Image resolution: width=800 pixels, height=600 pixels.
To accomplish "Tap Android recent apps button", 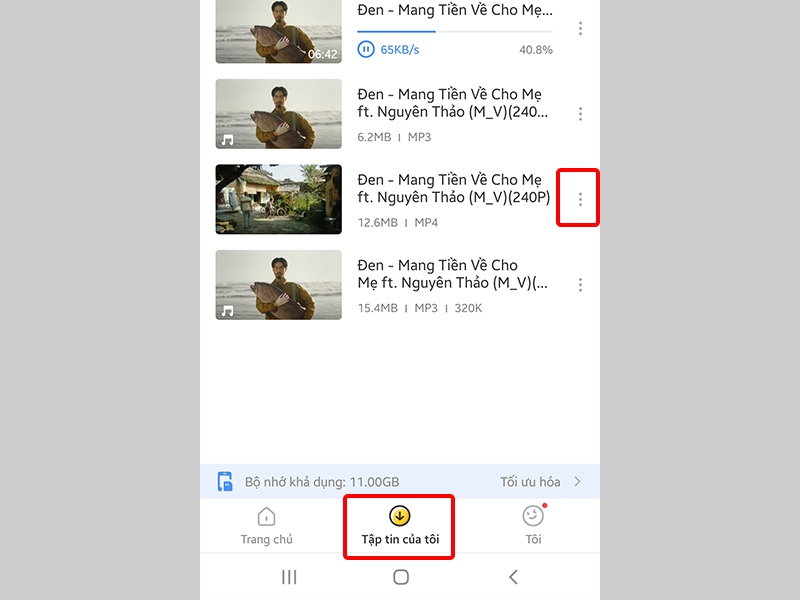I will [x=289, y=577].
